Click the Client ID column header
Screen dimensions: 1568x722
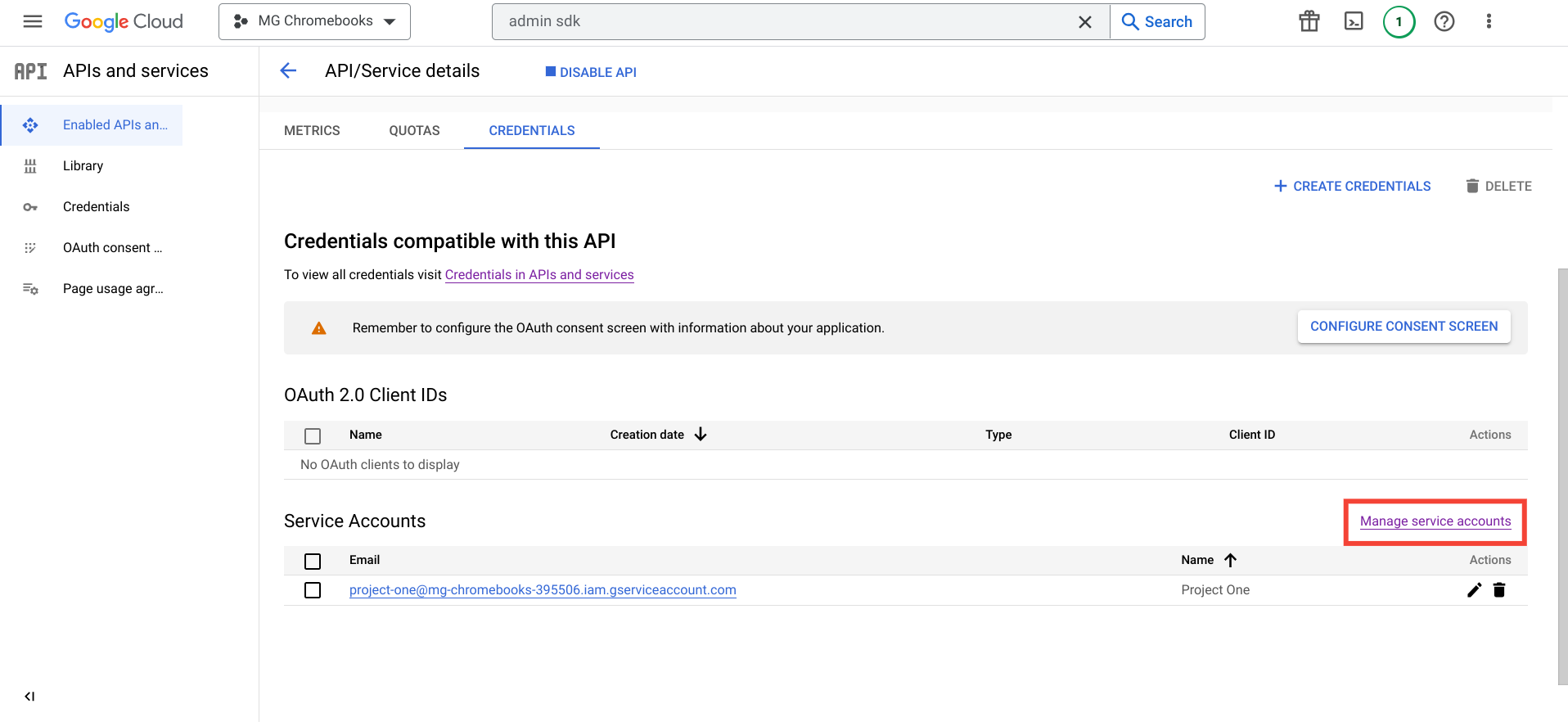coord(1252,435)
